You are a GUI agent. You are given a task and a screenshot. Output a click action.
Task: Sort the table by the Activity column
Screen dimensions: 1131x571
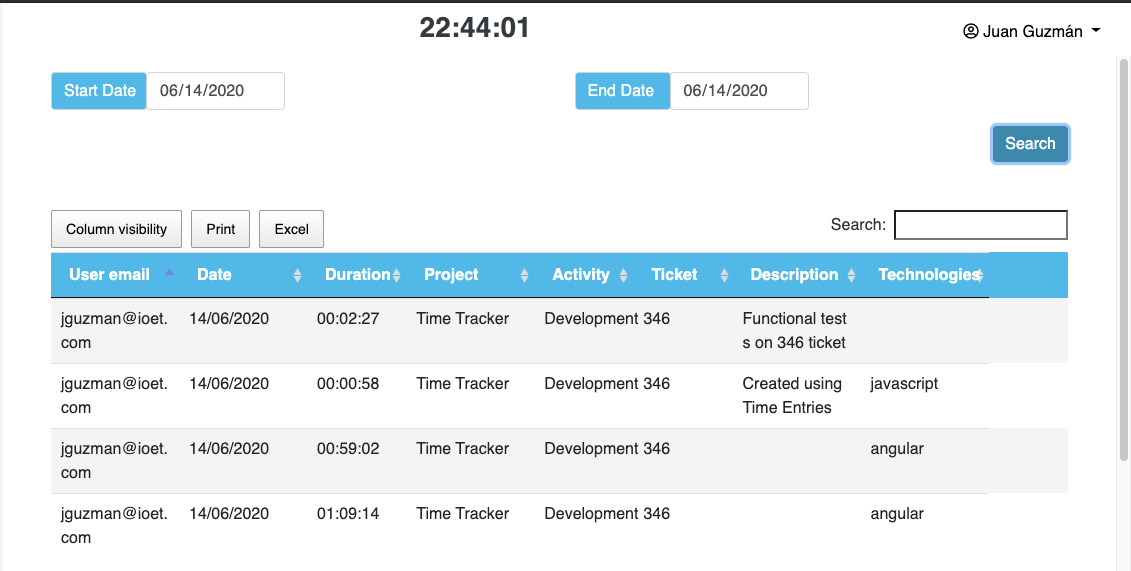[584, 275]
